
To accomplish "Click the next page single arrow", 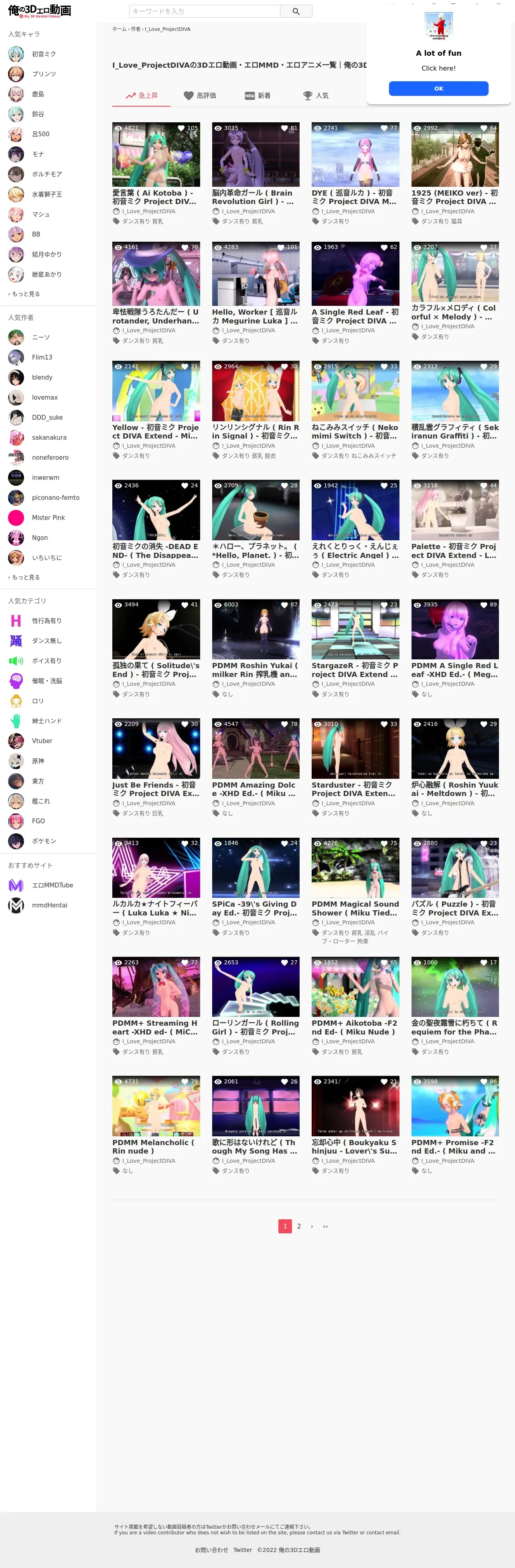I will (312, 1227).
